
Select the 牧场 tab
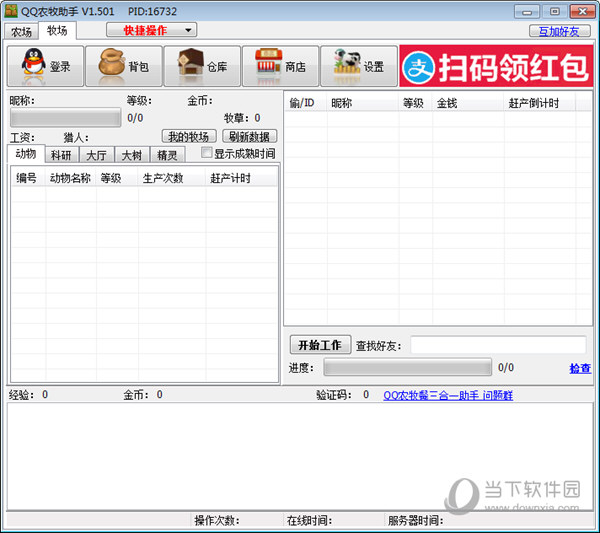[x=57, y=30]
